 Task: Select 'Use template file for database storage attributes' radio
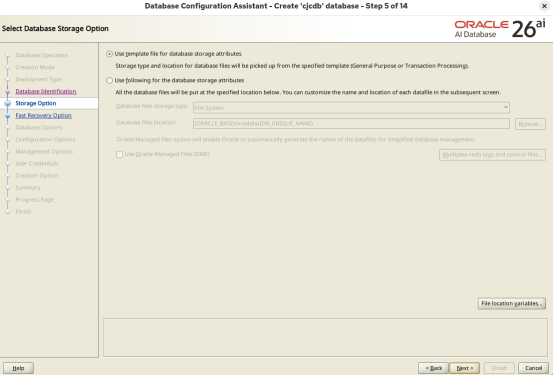pyautogui.click(x=109, y=54)
